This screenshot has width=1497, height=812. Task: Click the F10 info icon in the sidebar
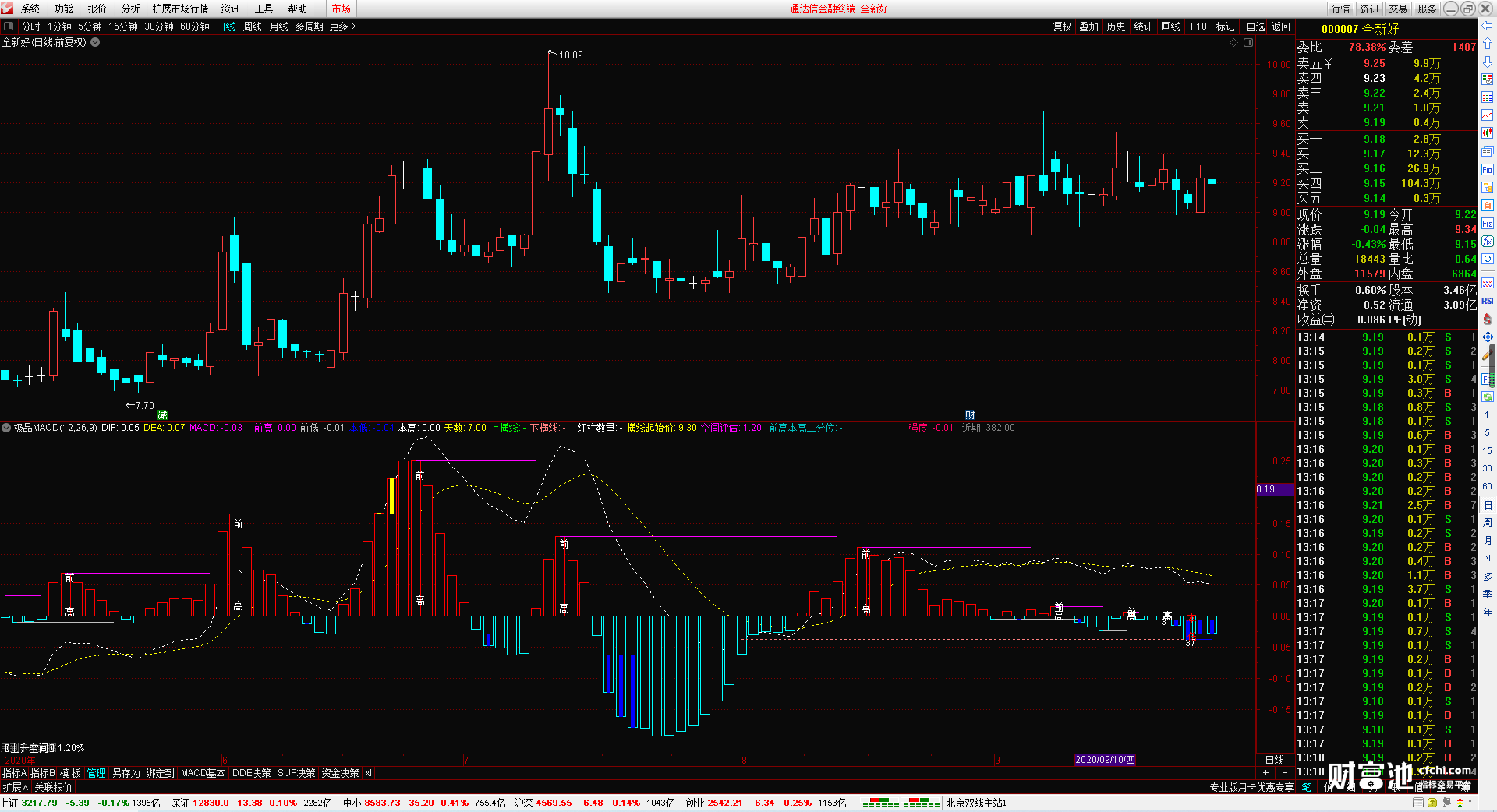click(x=1488, y=169)
